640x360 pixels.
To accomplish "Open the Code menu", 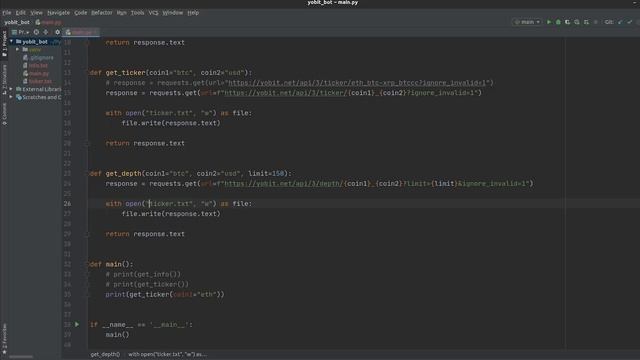I will click(x=80, y=13).
